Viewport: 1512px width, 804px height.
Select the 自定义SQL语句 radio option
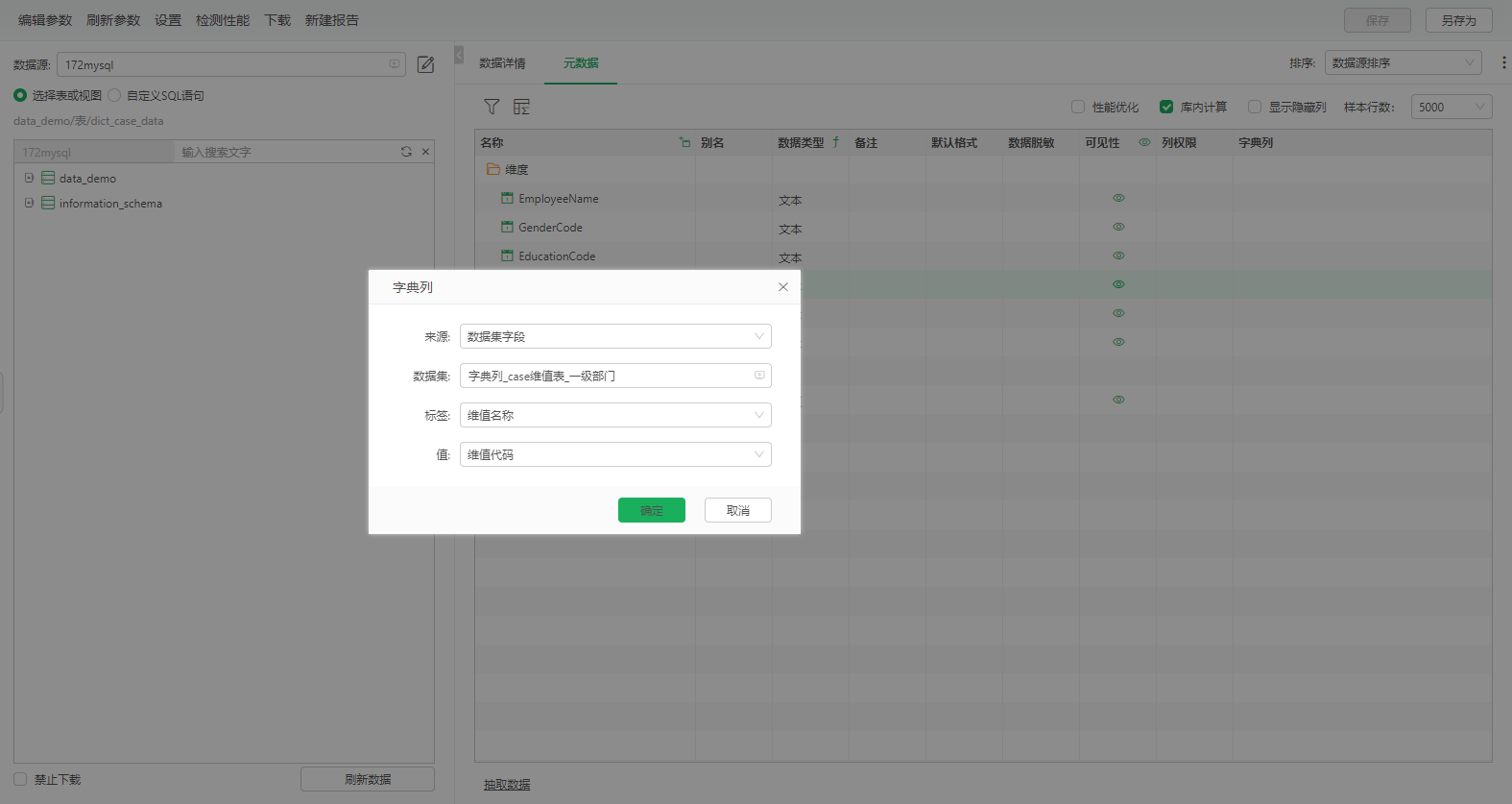coord(115,95)
